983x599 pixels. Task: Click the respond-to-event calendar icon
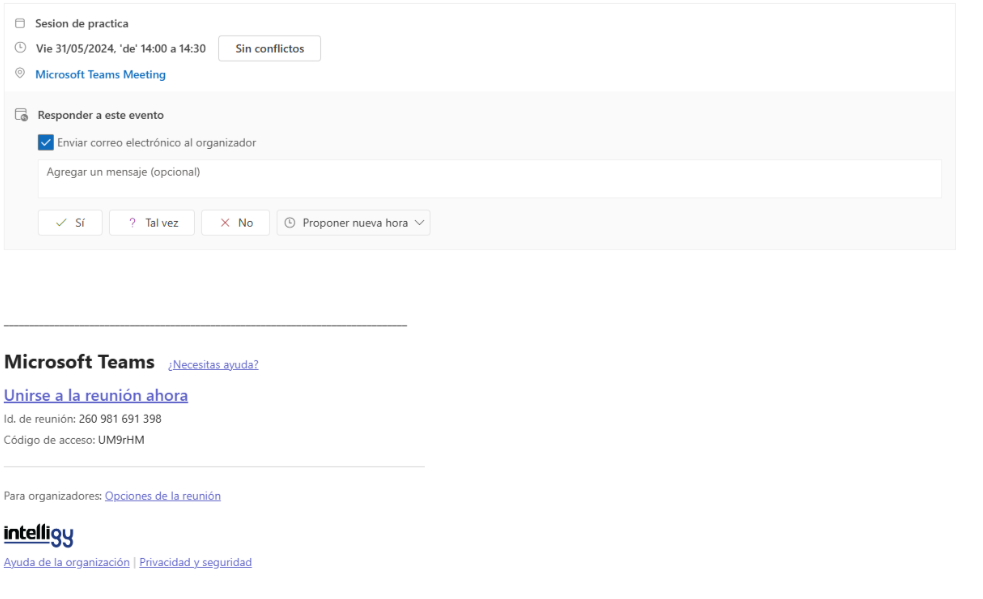(21, 115)
